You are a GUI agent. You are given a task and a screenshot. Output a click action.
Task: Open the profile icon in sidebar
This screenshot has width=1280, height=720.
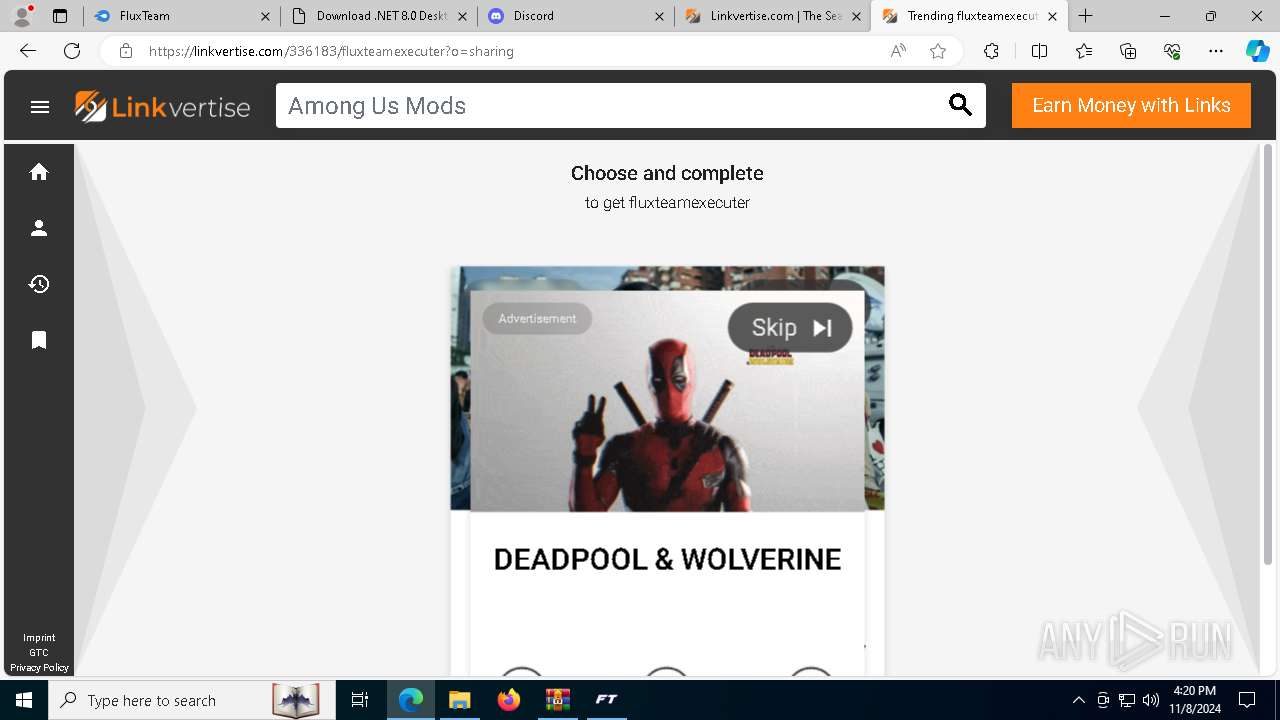[x=39, y=228]
